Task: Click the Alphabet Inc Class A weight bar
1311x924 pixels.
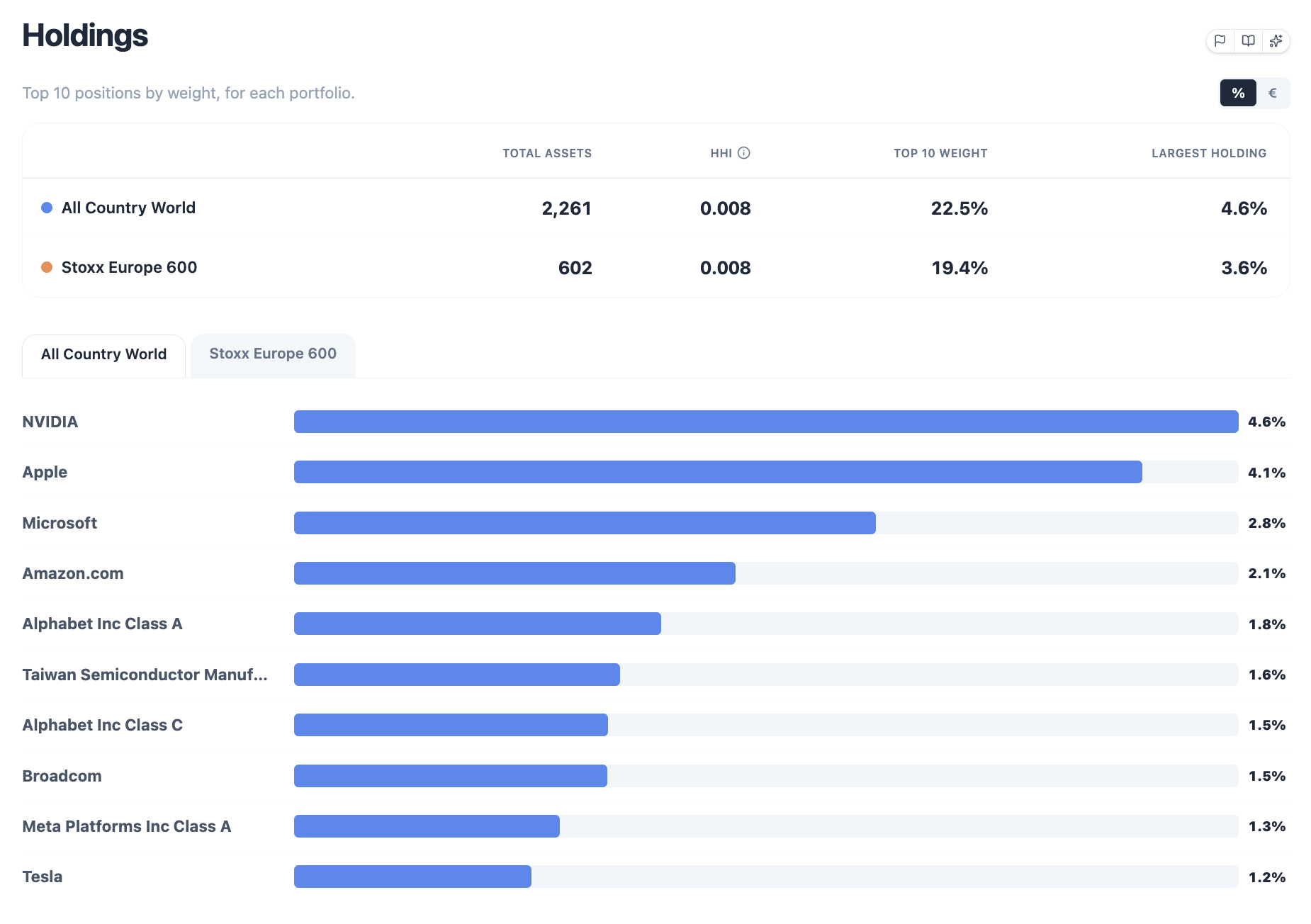Action: pyautogui.click(x=478, y=624)
